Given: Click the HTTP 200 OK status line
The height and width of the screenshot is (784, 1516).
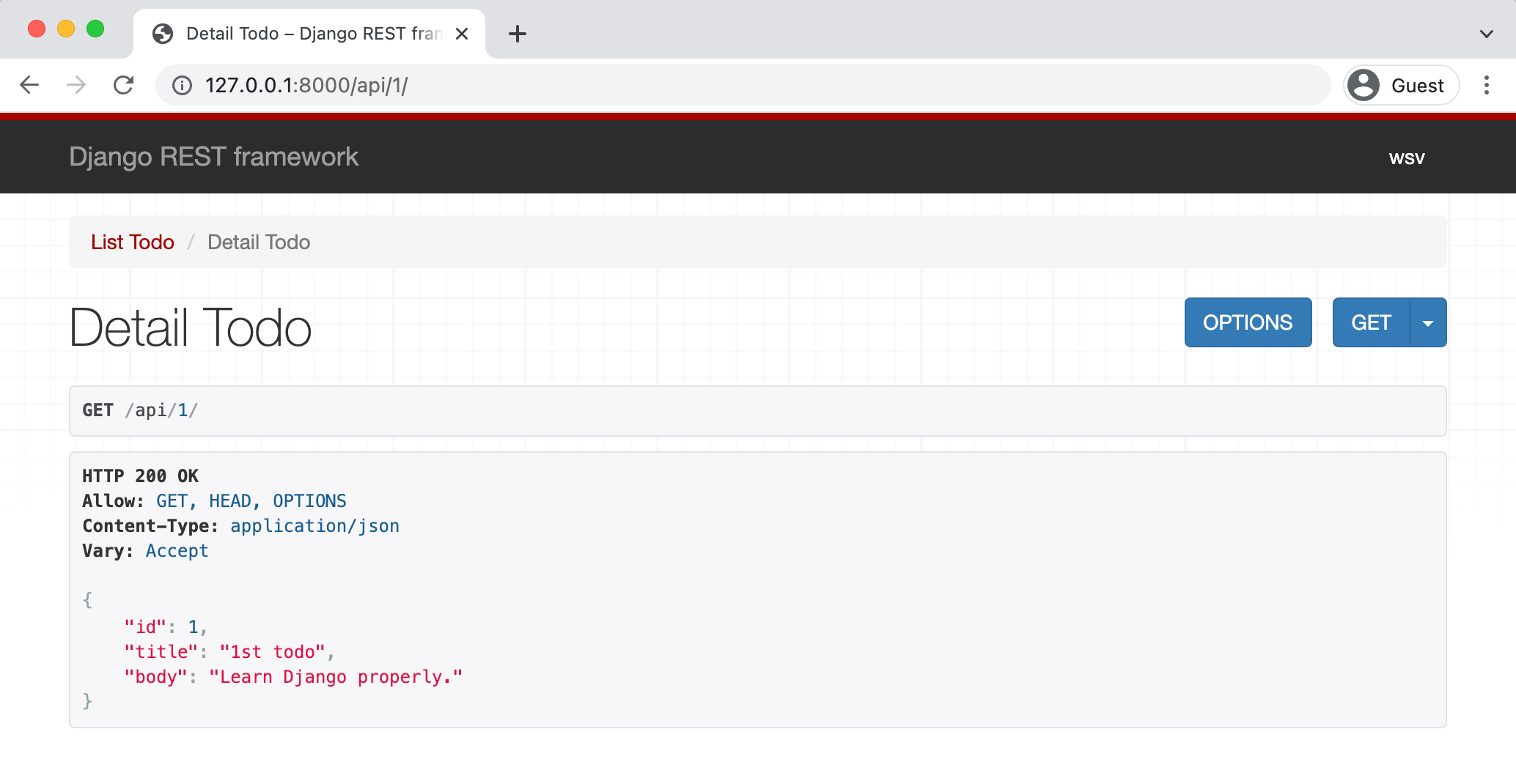Looking at the screenshot, I should pos(141,476).
